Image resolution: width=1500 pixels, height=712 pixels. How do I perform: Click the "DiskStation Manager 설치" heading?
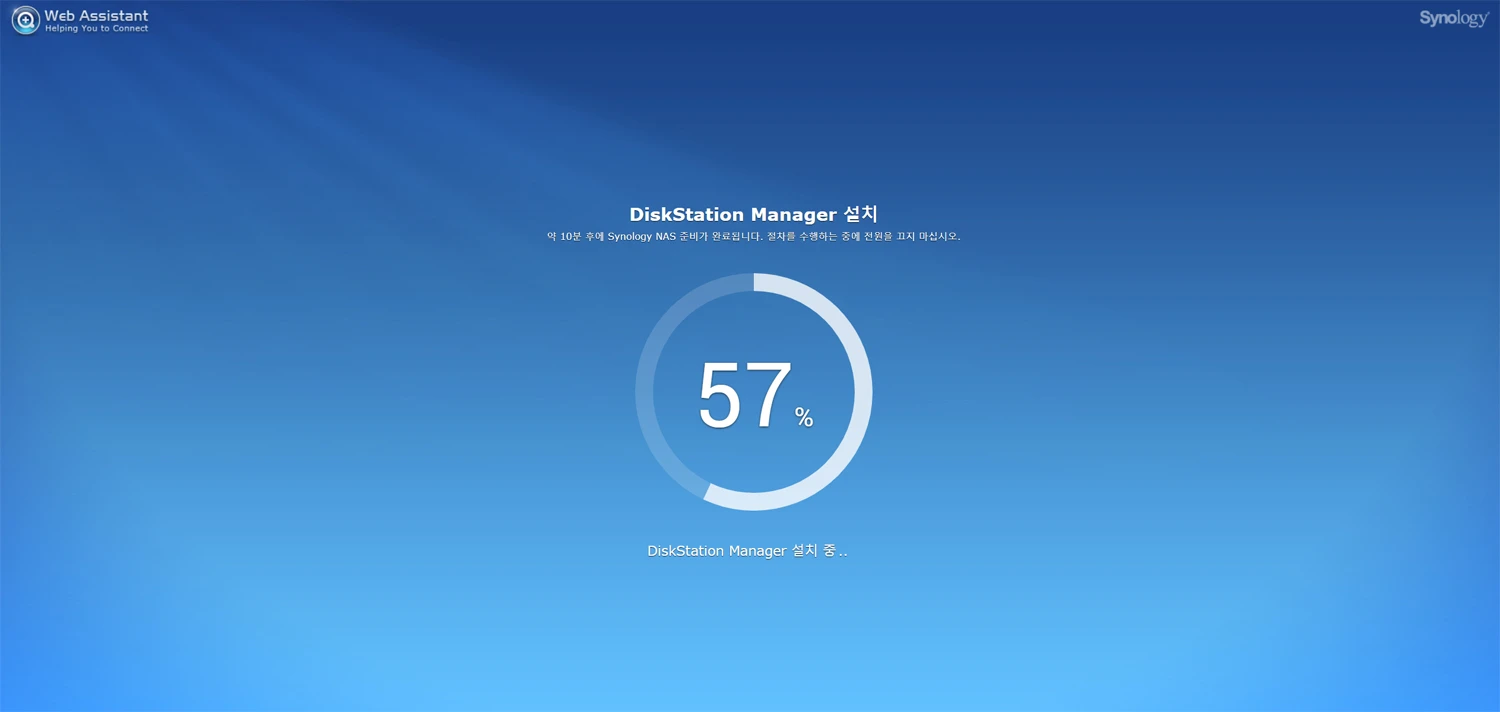pyautogui.click(x=753, y=214)
